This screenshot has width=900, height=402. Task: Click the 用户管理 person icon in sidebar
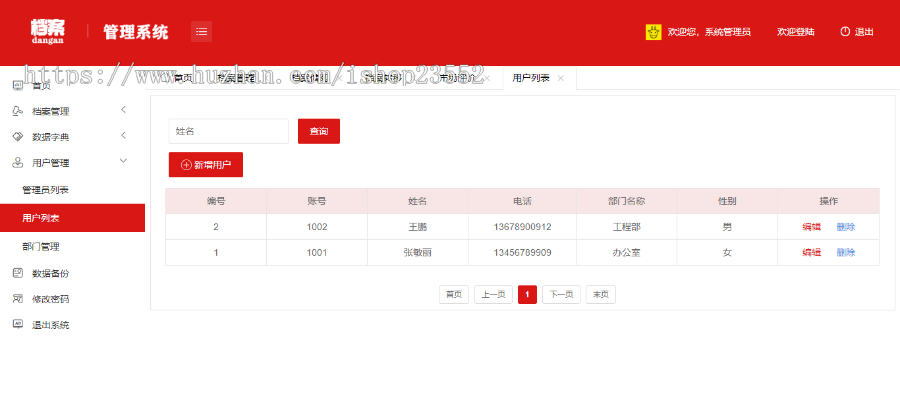(x=17, y=163)
